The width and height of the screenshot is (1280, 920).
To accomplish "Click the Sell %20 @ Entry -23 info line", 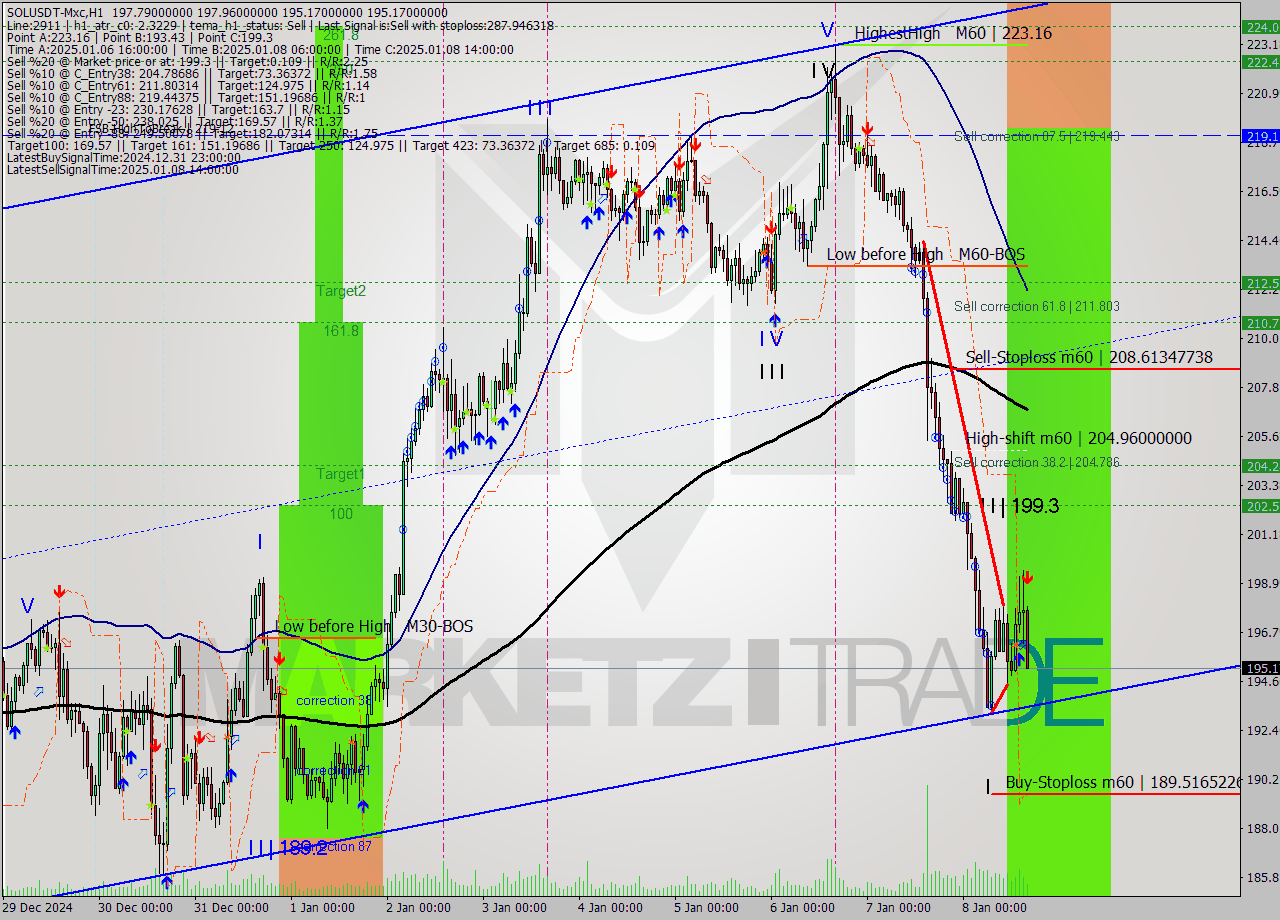I will click(177, 109).
